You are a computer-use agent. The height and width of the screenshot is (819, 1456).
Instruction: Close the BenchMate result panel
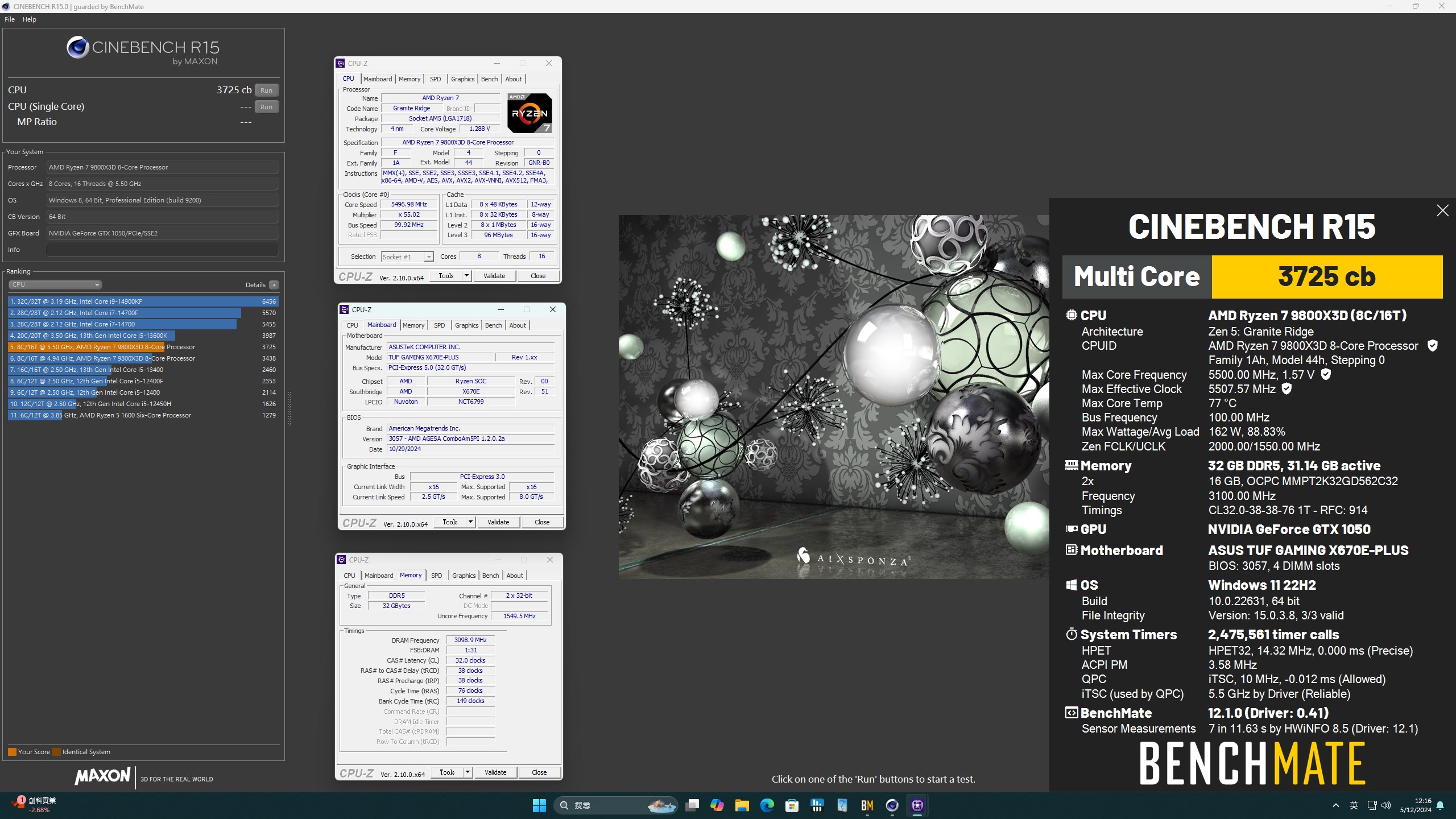coord(1442,210)
